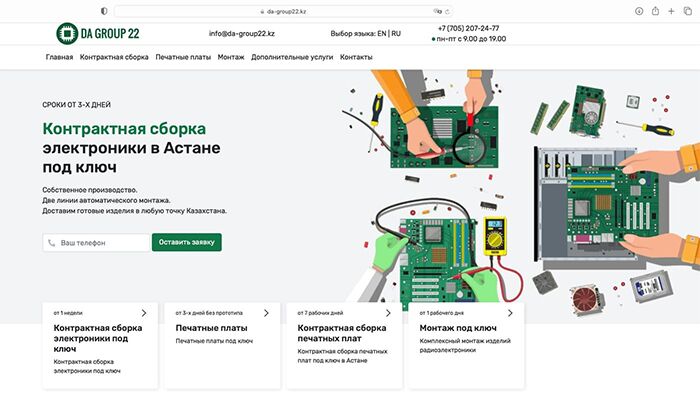Focus the Ваш телефон input field
Viewport: 700px width, 416px height.
102,243
